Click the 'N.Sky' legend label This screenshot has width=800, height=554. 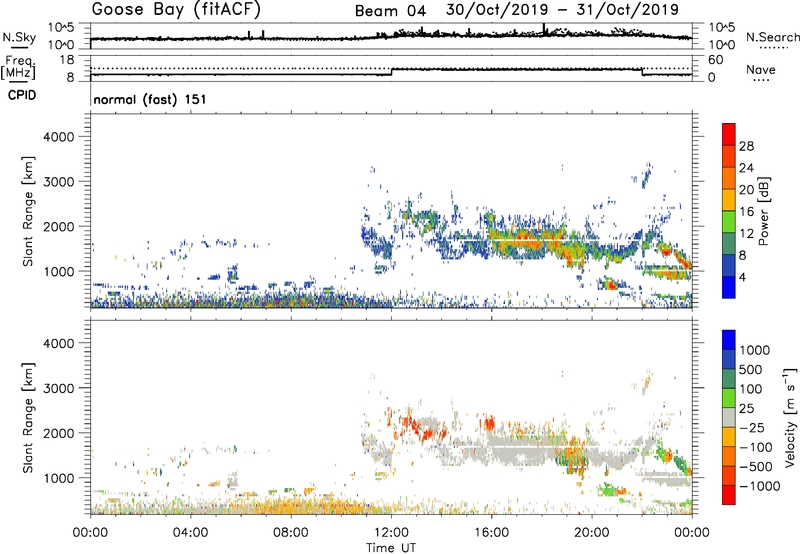point(19,37)
